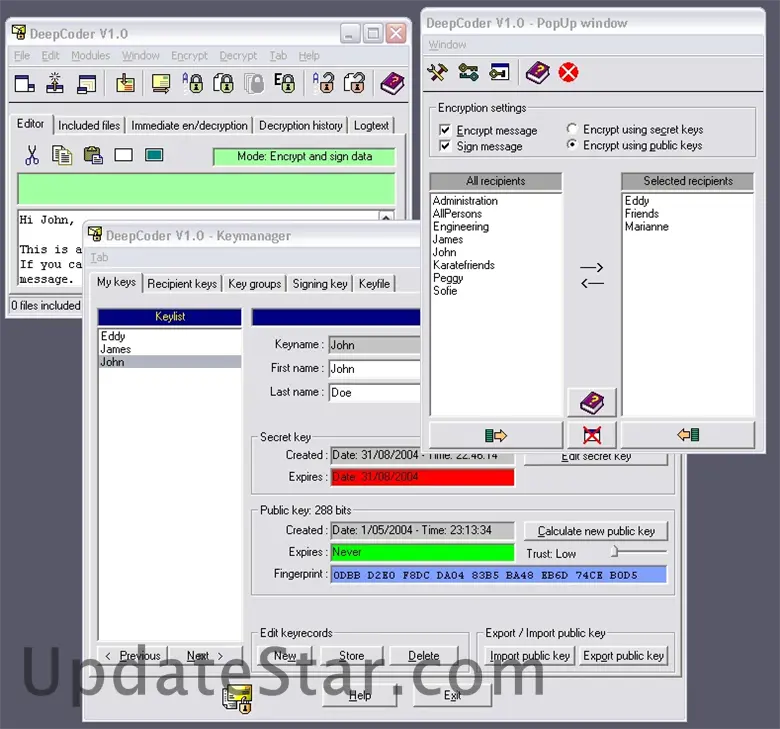
Task: Click the green add-recipient arrow button
Action: coord(496,435)
